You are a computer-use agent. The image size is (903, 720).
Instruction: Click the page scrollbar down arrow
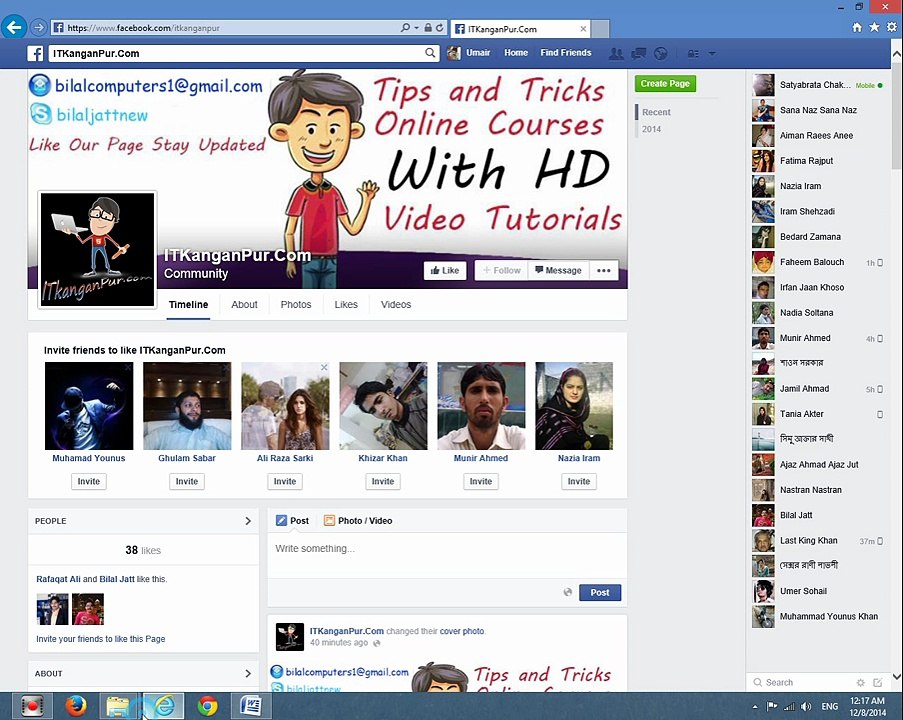tap(897, 677)
